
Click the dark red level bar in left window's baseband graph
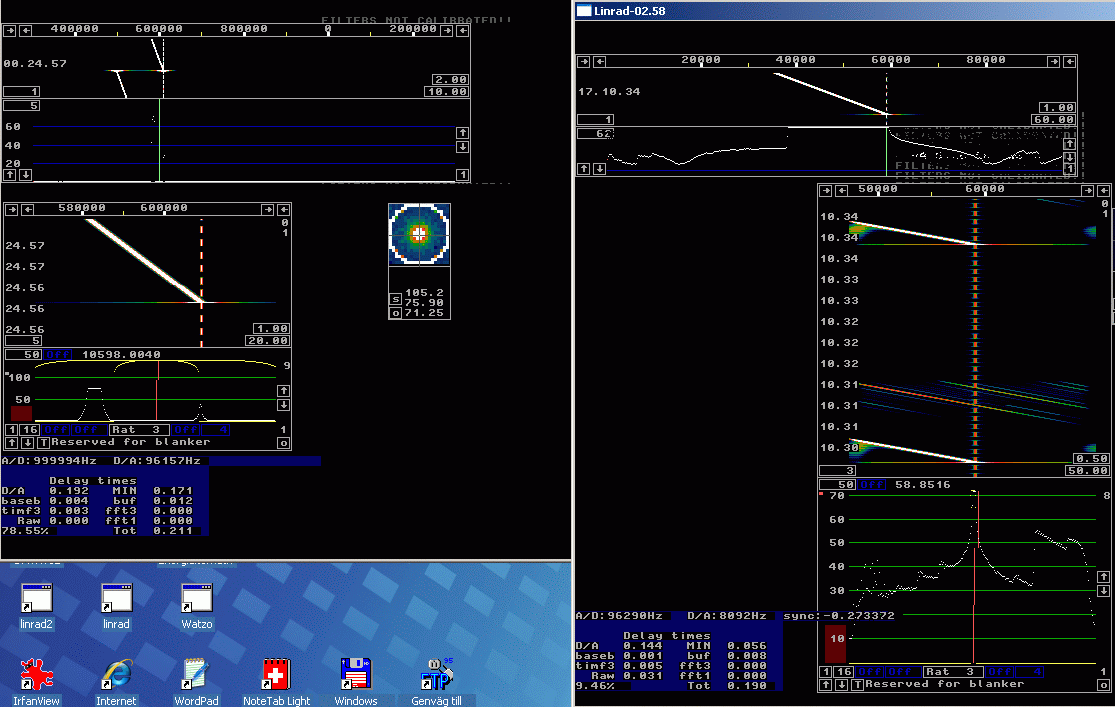pyautogui.click(x=21, y=413)
